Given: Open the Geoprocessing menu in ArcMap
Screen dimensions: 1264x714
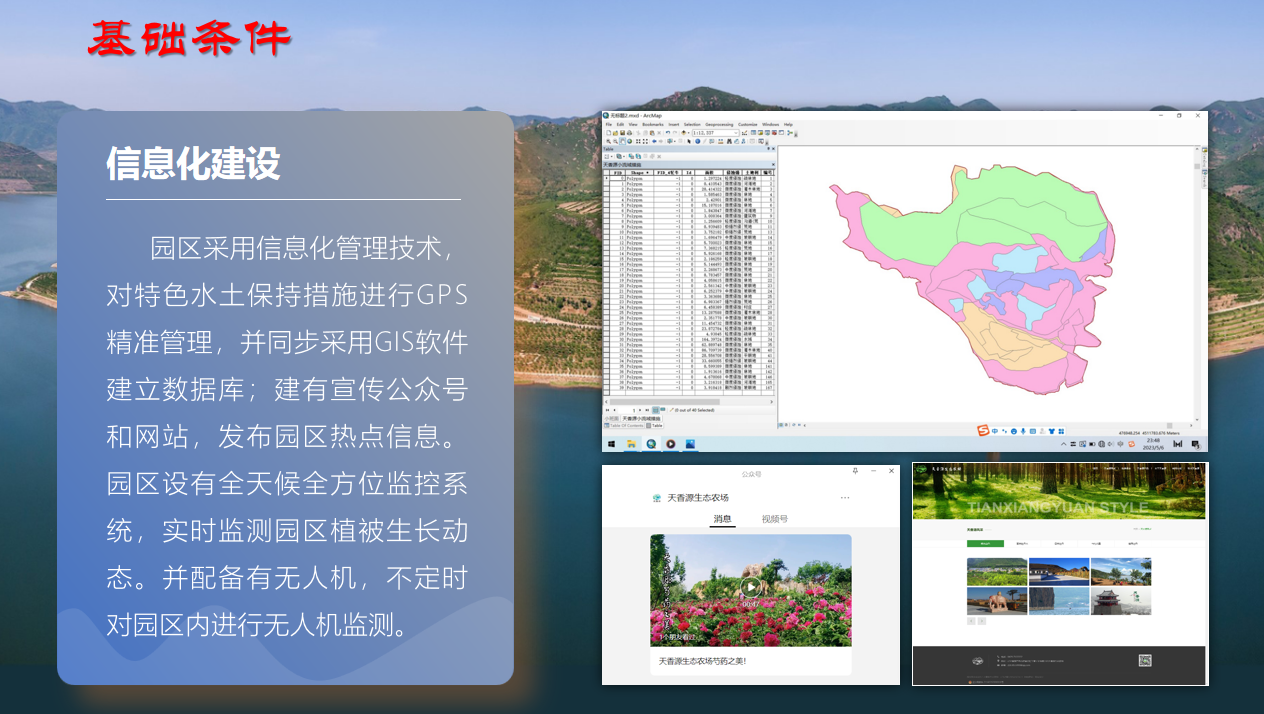Looking at the screenshot, I should click(x=719, y=125).
